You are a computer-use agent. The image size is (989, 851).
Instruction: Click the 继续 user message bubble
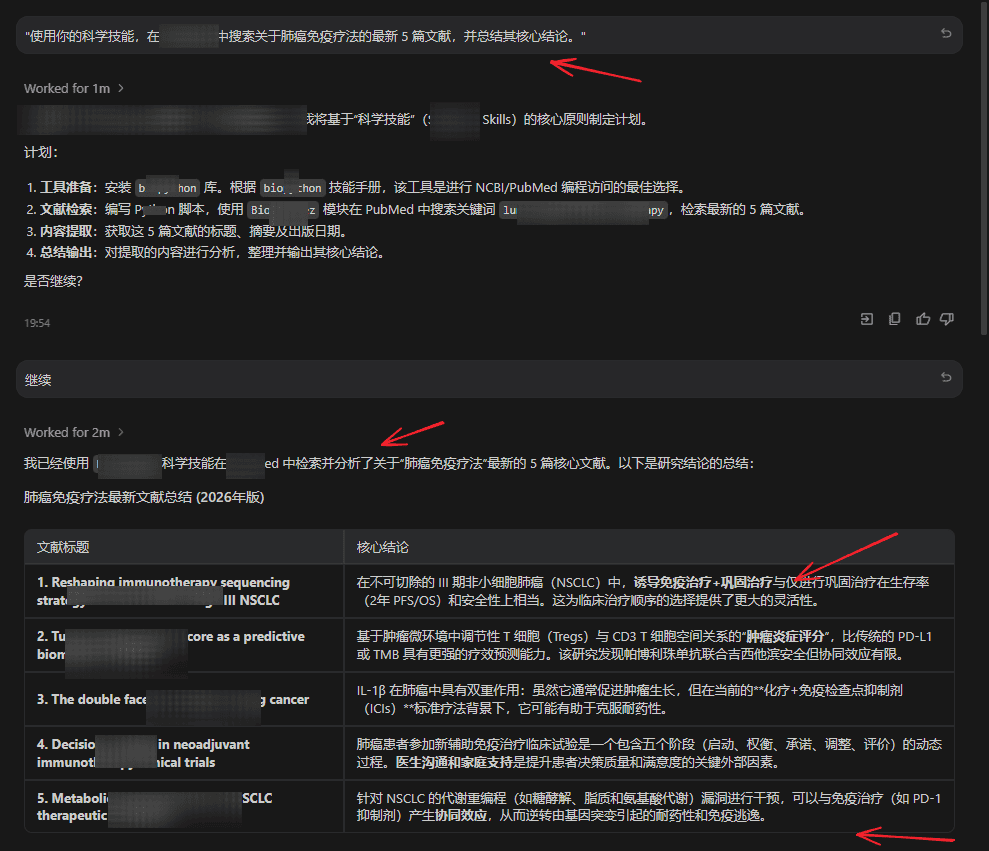point(489,379)
